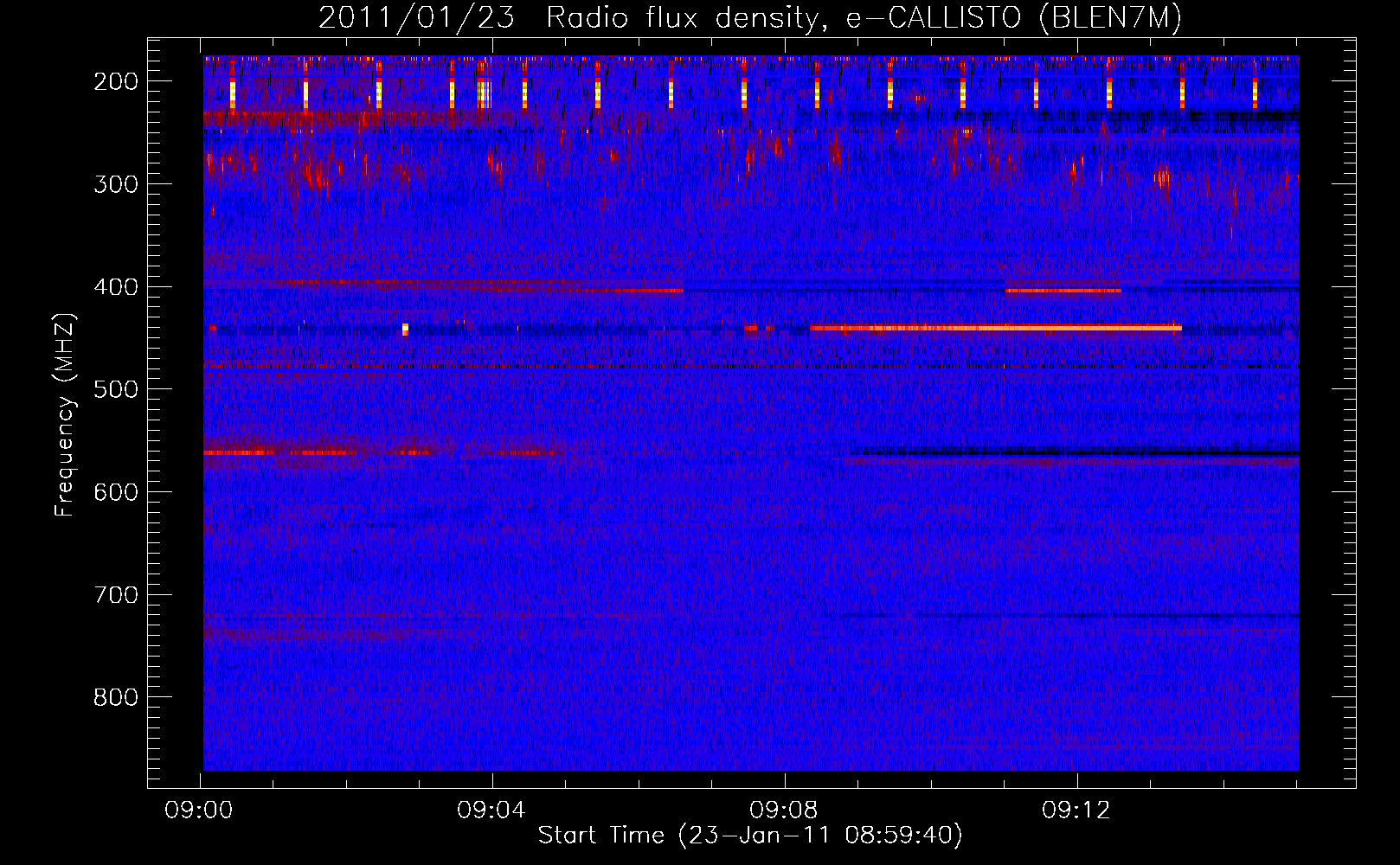
Task: Click the 700 frequency tick label
Action: [116, 595]
